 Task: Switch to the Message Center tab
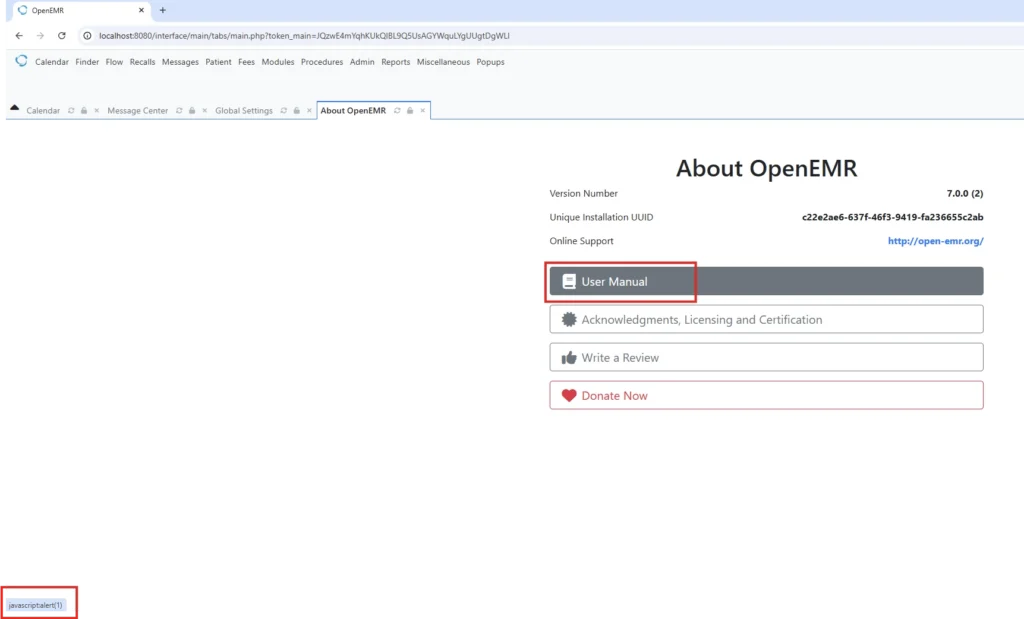tap(137, 111)
